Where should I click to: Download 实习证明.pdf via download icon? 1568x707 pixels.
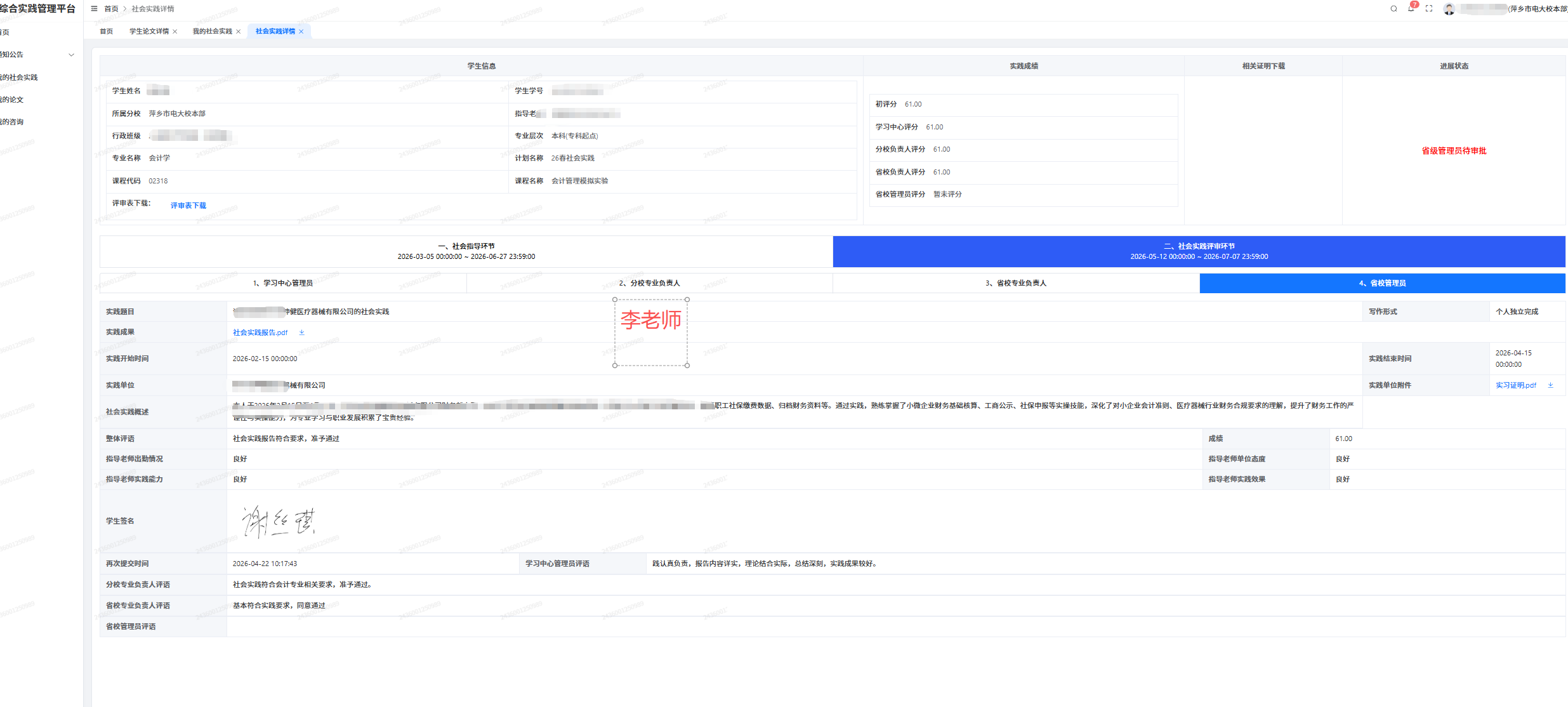1550,385
